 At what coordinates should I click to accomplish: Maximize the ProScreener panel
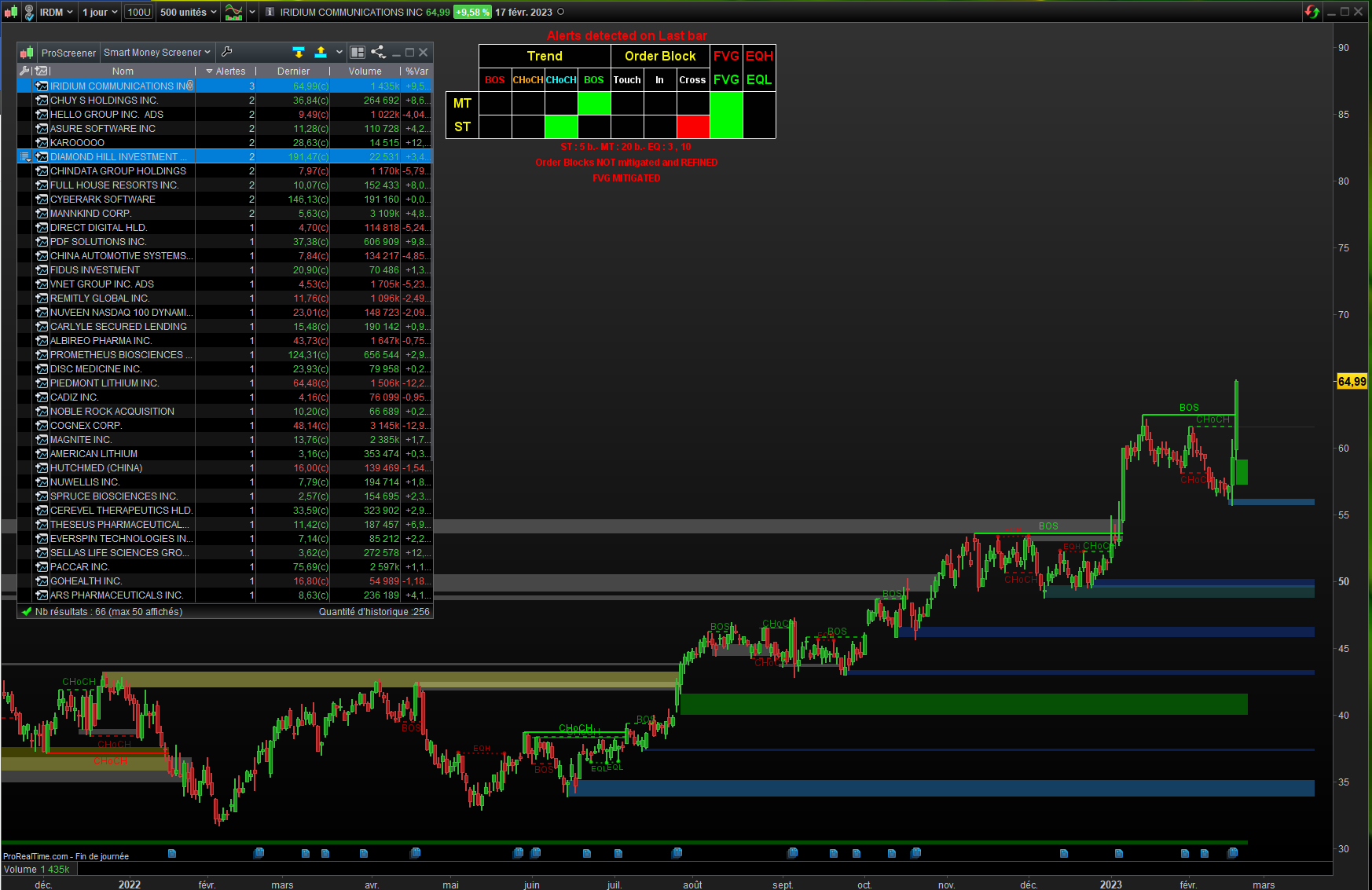409,52
